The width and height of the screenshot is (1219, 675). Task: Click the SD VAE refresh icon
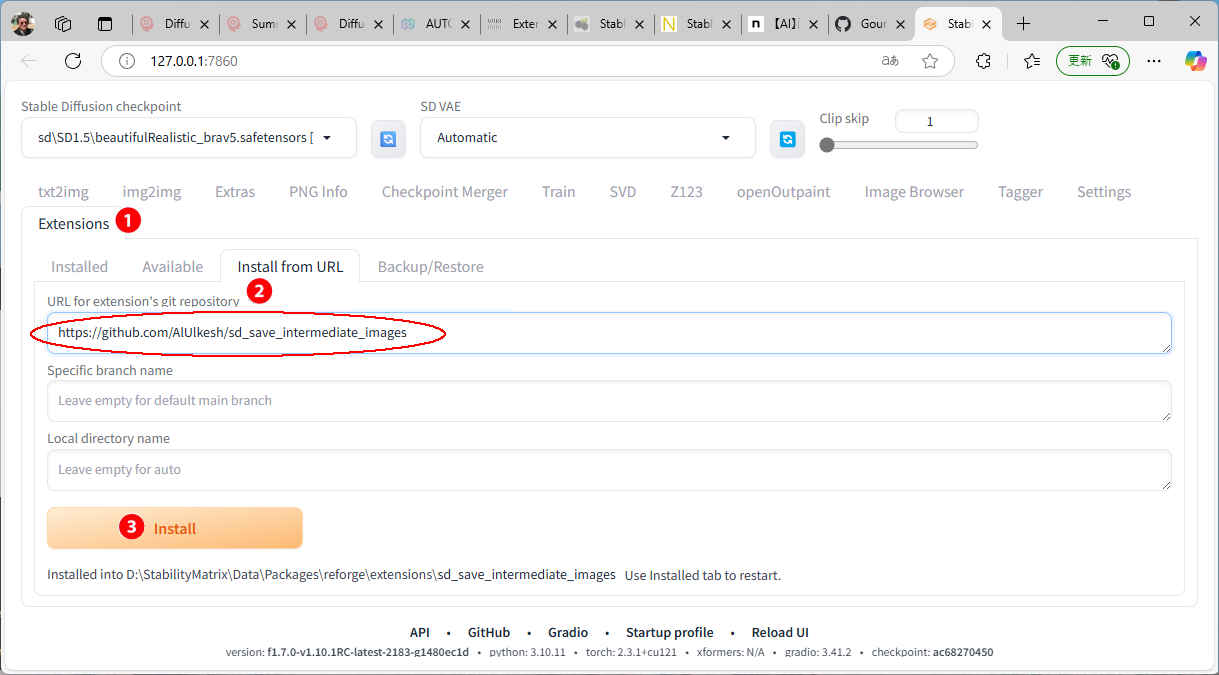[787, 139]
